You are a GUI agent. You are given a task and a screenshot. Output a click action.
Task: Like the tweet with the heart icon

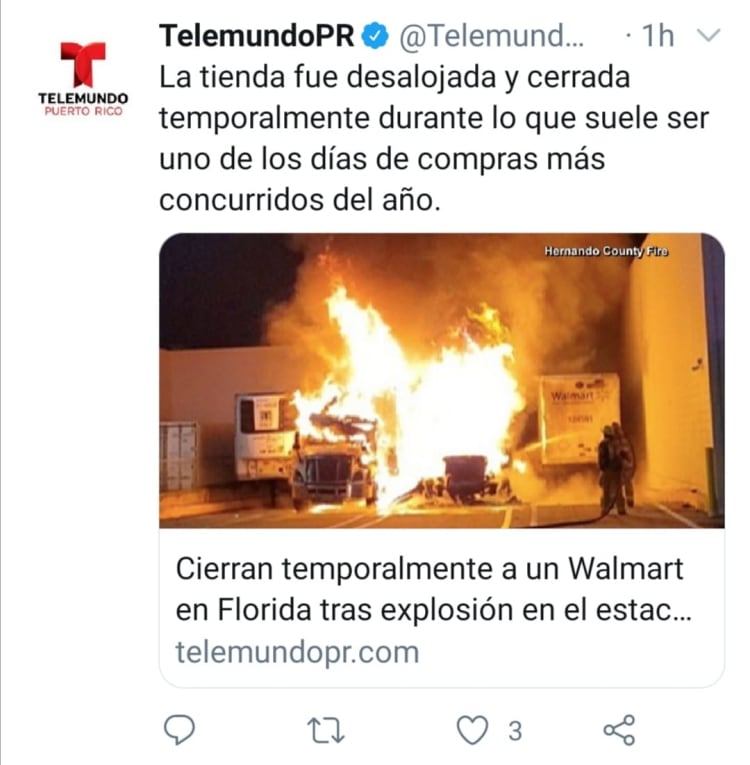pos(472,730)
